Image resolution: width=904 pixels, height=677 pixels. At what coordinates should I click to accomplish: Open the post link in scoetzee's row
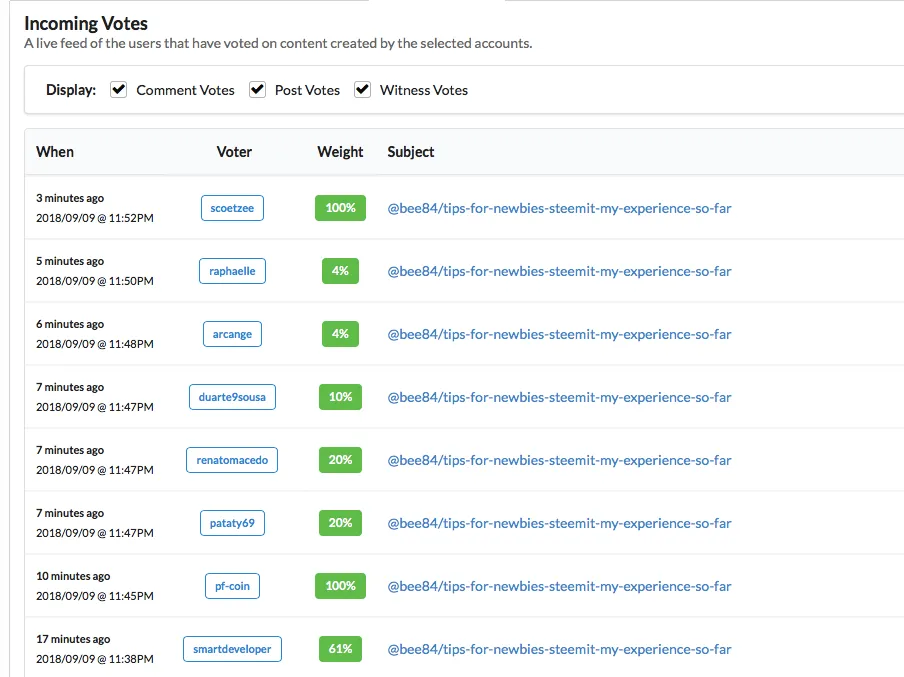559,208
